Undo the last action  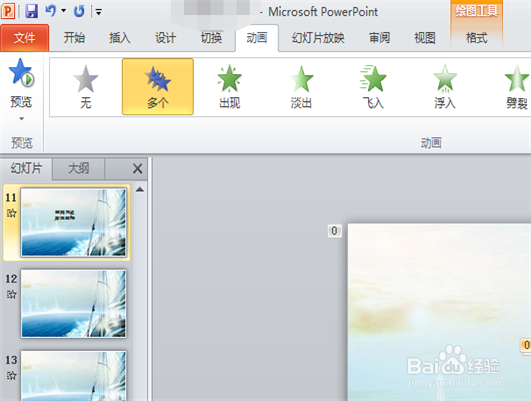[50, 11]
